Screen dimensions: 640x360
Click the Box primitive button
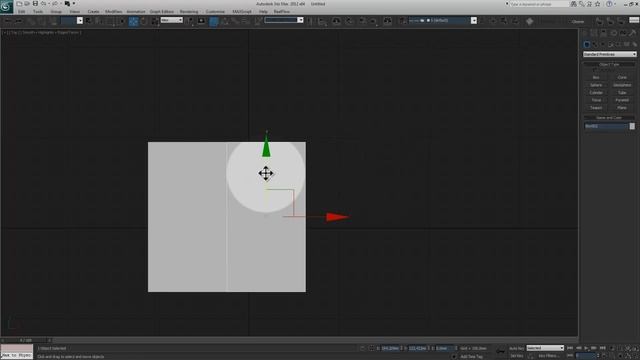point(596,78)
